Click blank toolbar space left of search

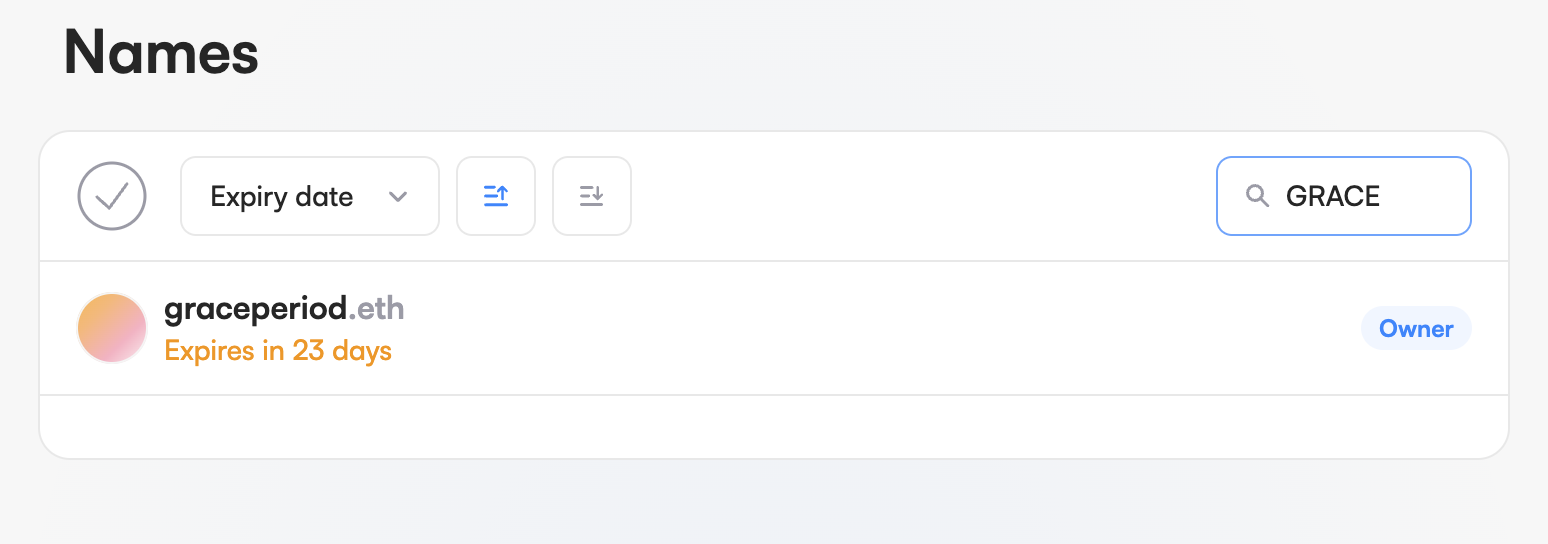click(920, 196)
